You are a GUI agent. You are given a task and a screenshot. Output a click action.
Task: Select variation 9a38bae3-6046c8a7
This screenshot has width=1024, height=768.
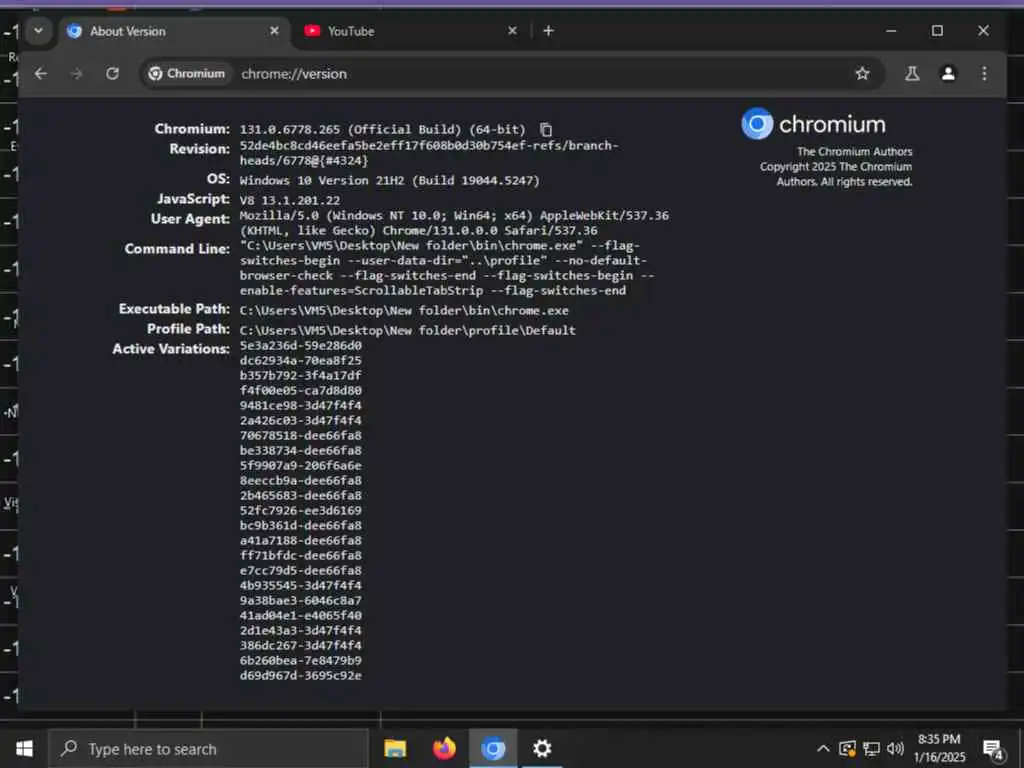300,601
